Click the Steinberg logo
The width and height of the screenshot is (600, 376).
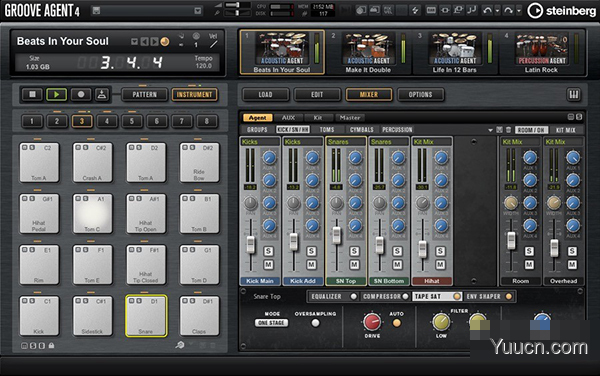point(562,11)
